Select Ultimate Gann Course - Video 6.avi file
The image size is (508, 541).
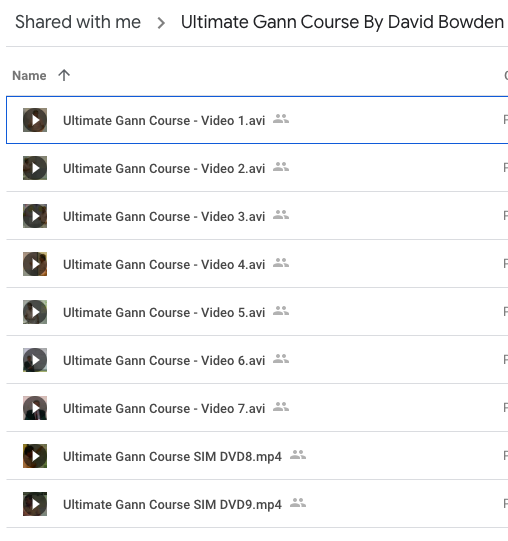(x=257, y=360)
